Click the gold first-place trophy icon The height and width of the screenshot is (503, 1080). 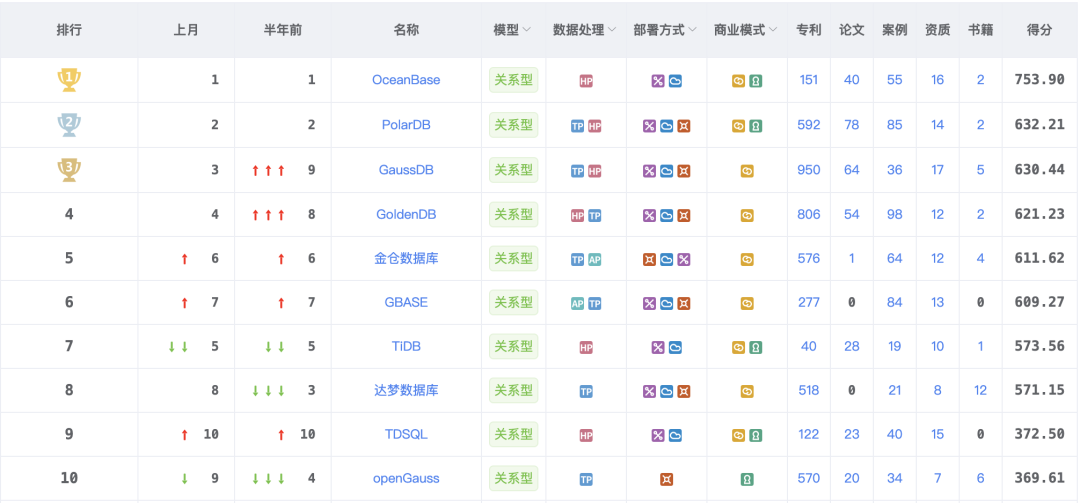point(69,80)
